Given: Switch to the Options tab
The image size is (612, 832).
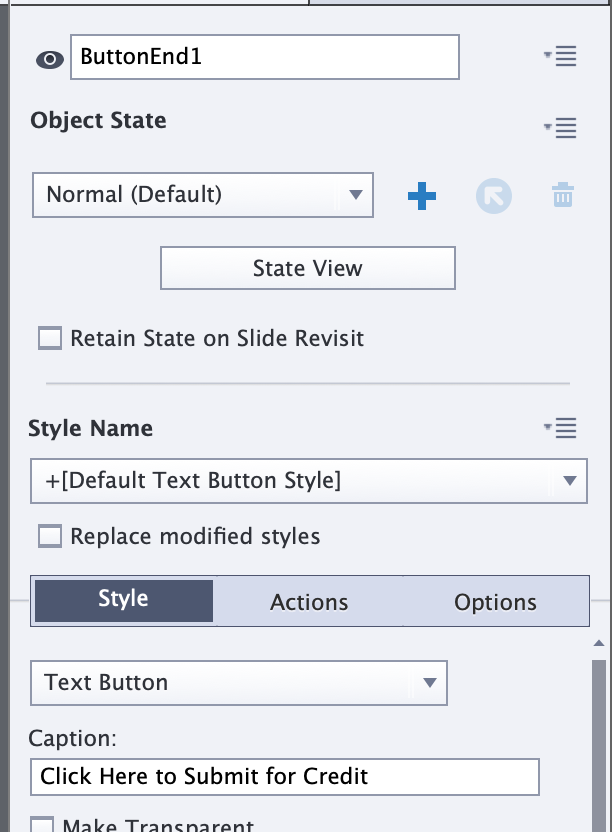Looking at the screenshot, I should point(495,602).
